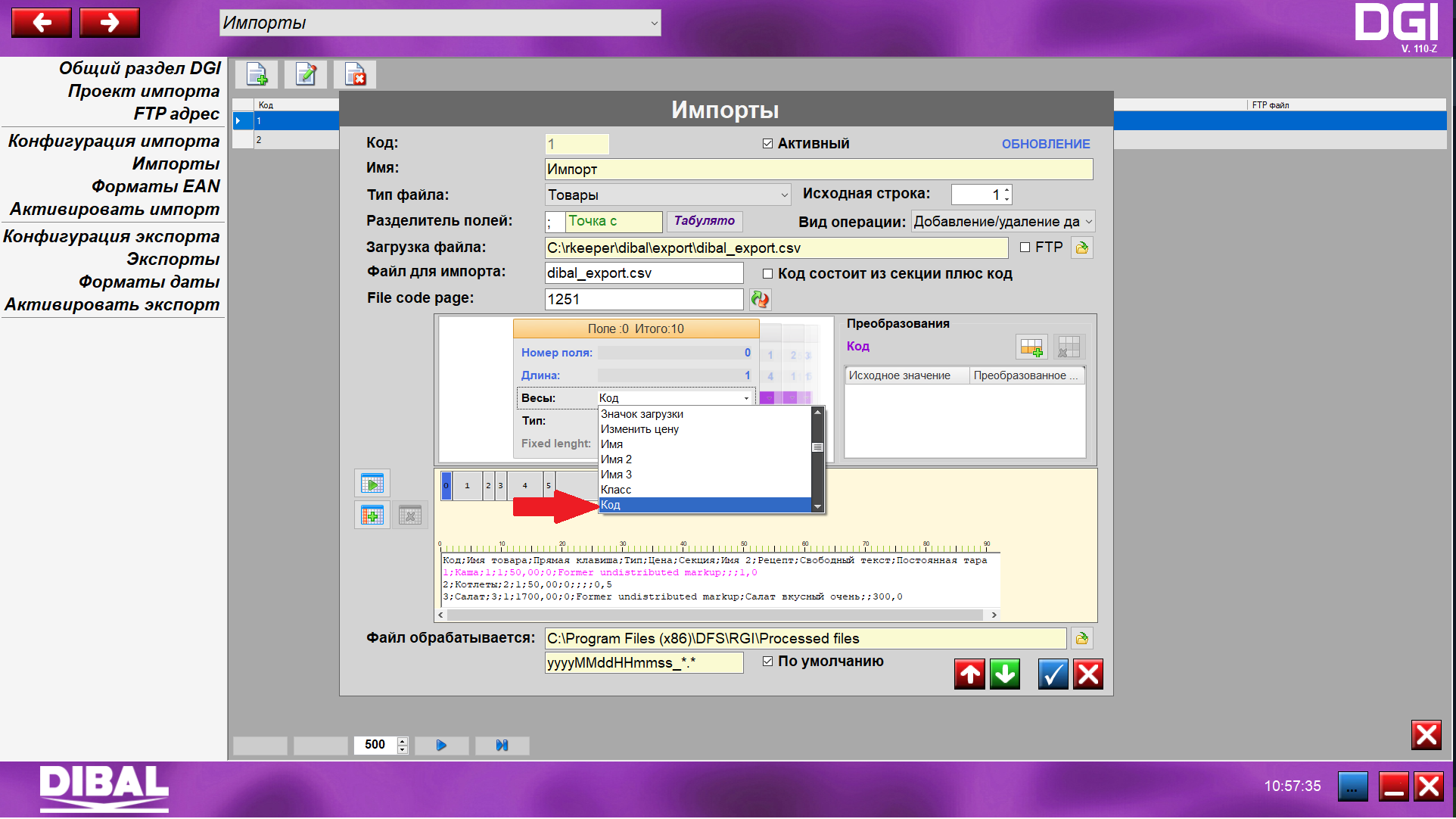Viewport: 1456px width, 819px height.
Task: Click the edit import document icon
Action: (306, 74)
